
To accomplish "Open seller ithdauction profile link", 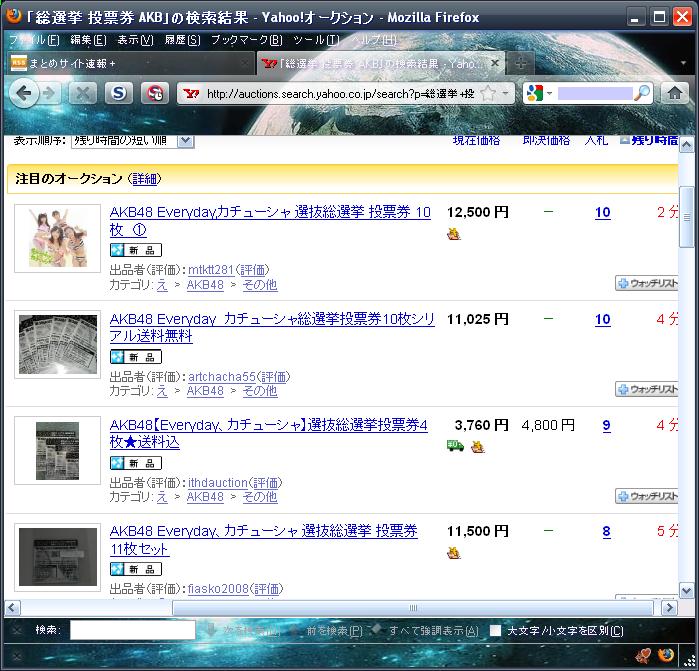I will tap(218, 482).
